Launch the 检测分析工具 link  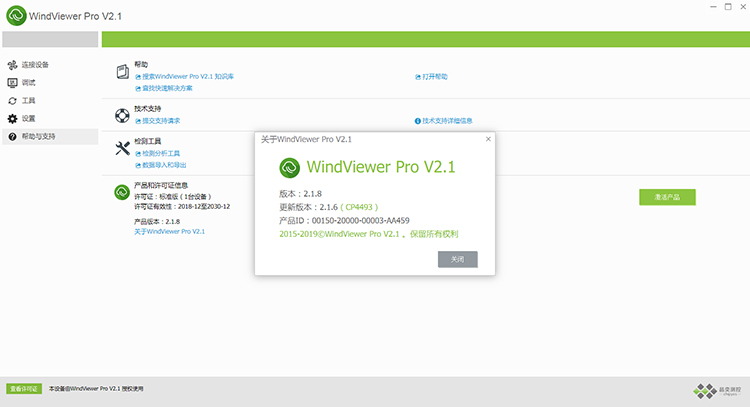[157, 154]
